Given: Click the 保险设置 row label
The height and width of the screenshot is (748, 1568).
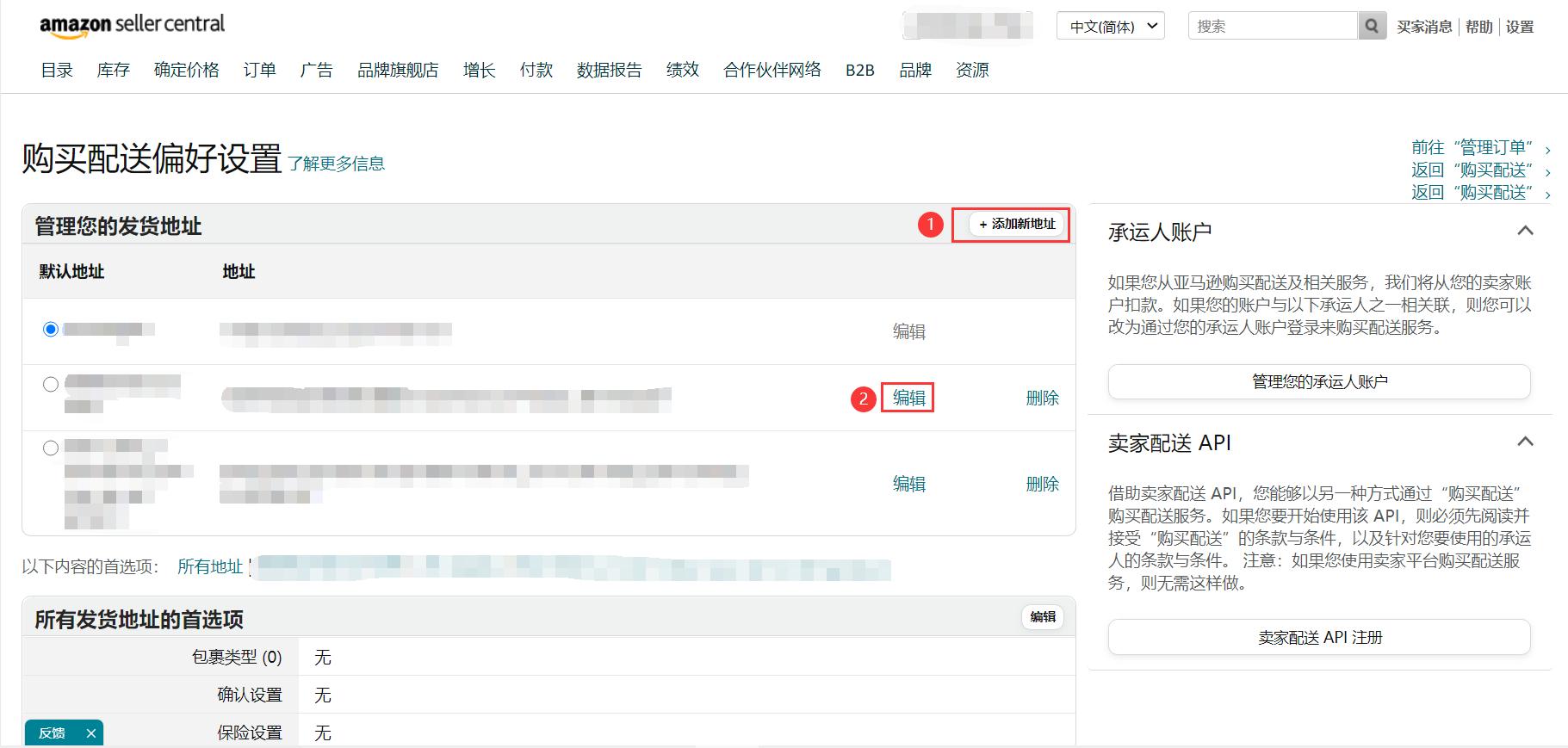Looking at the screenshot, I should point(250,733).
